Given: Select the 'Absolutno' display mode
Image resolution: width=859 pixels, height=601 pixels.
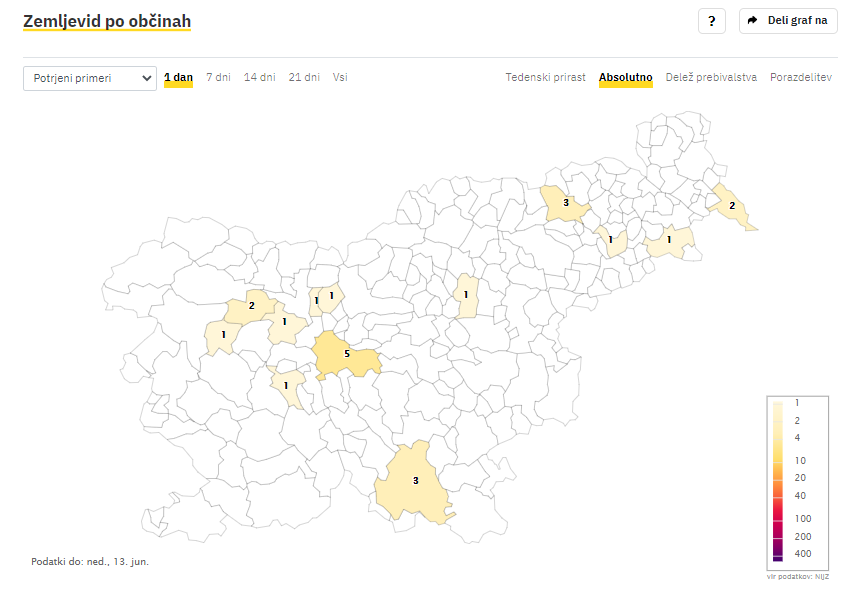Looking at the screenshot, I should pos(625,77).
